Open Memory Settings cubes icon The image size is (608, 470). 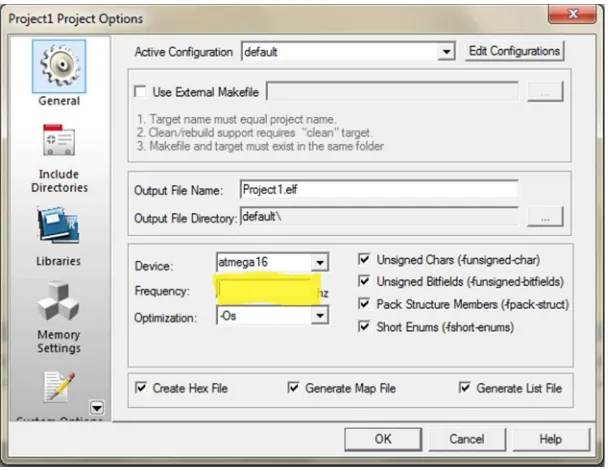pyautogui.click(x=59, y=301)
